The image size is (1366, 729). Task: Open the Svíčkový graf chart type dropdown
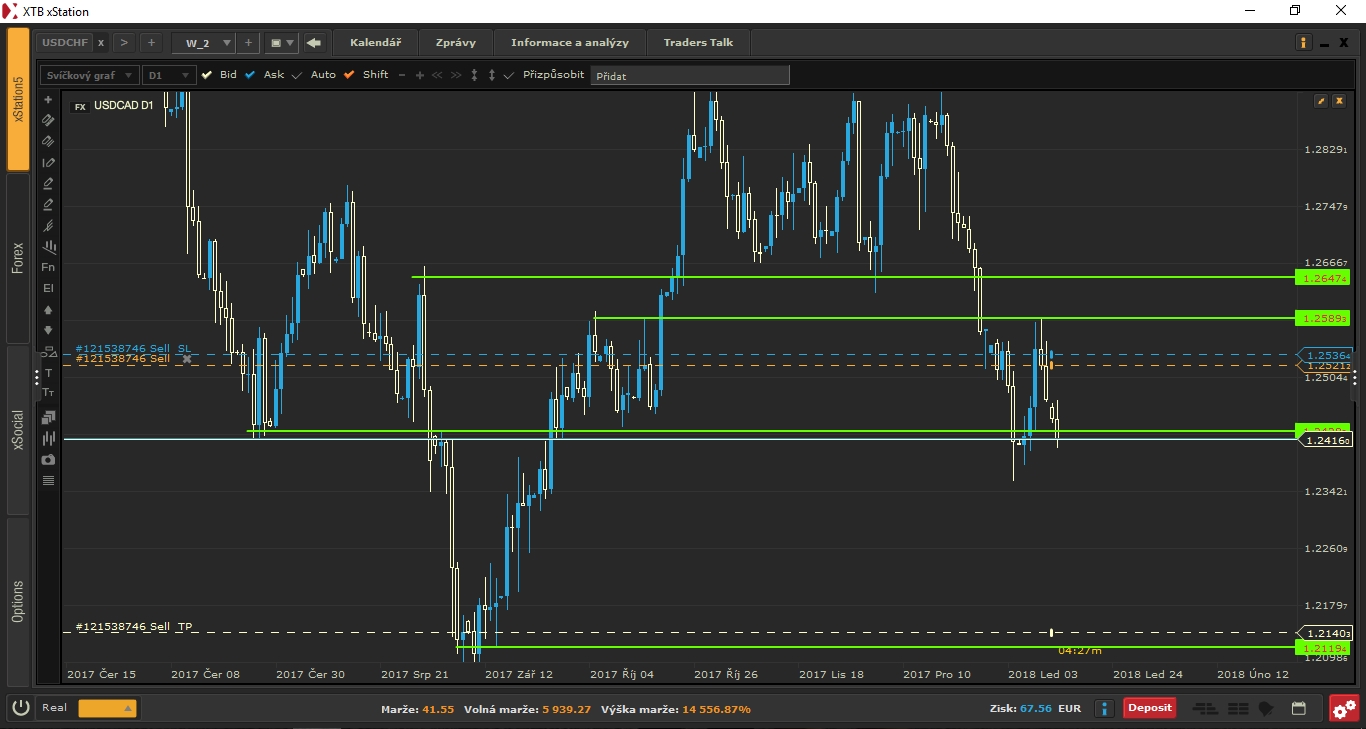coord(88,75)
